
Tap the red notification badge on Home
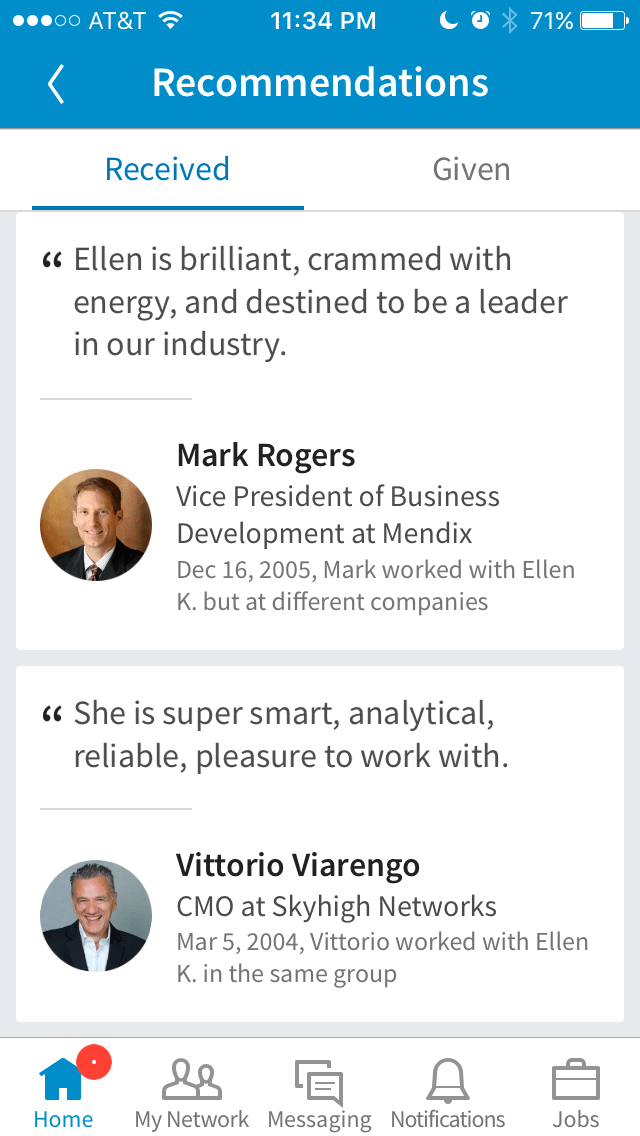click(x=94, y=1061)
